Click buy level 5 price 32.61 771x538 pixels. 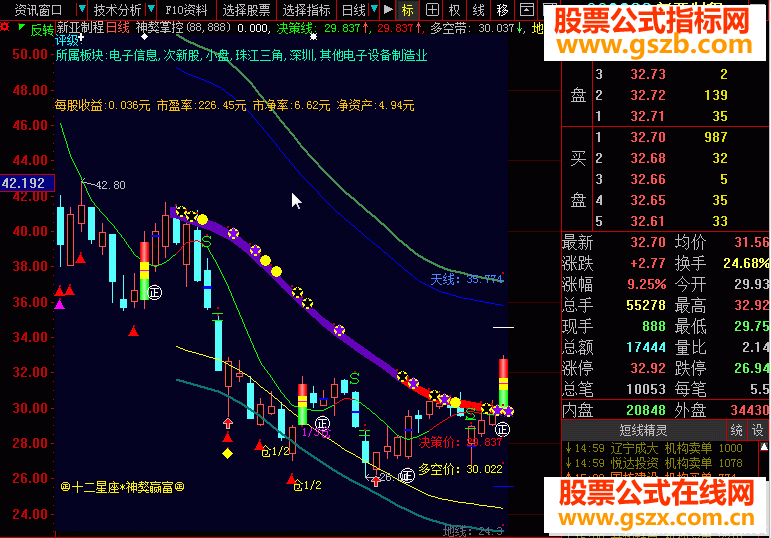(648, 221)
